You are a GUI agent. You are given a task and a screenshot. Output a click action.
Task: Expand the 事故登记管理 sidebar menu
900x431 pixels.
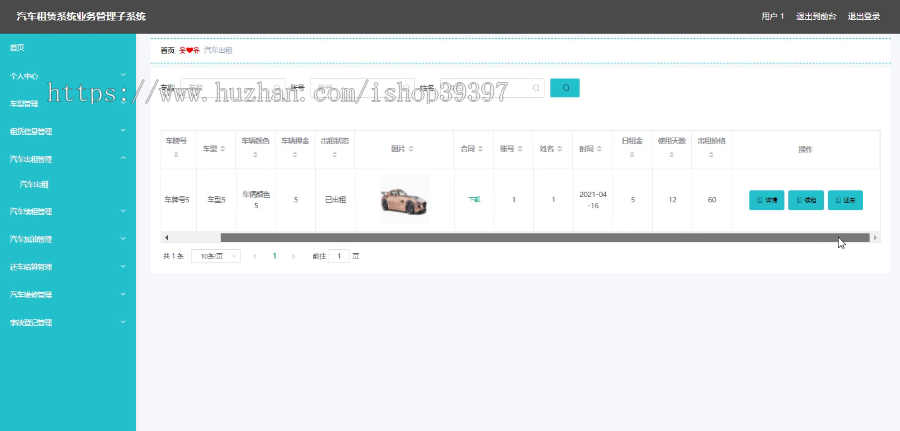point(68,323)
